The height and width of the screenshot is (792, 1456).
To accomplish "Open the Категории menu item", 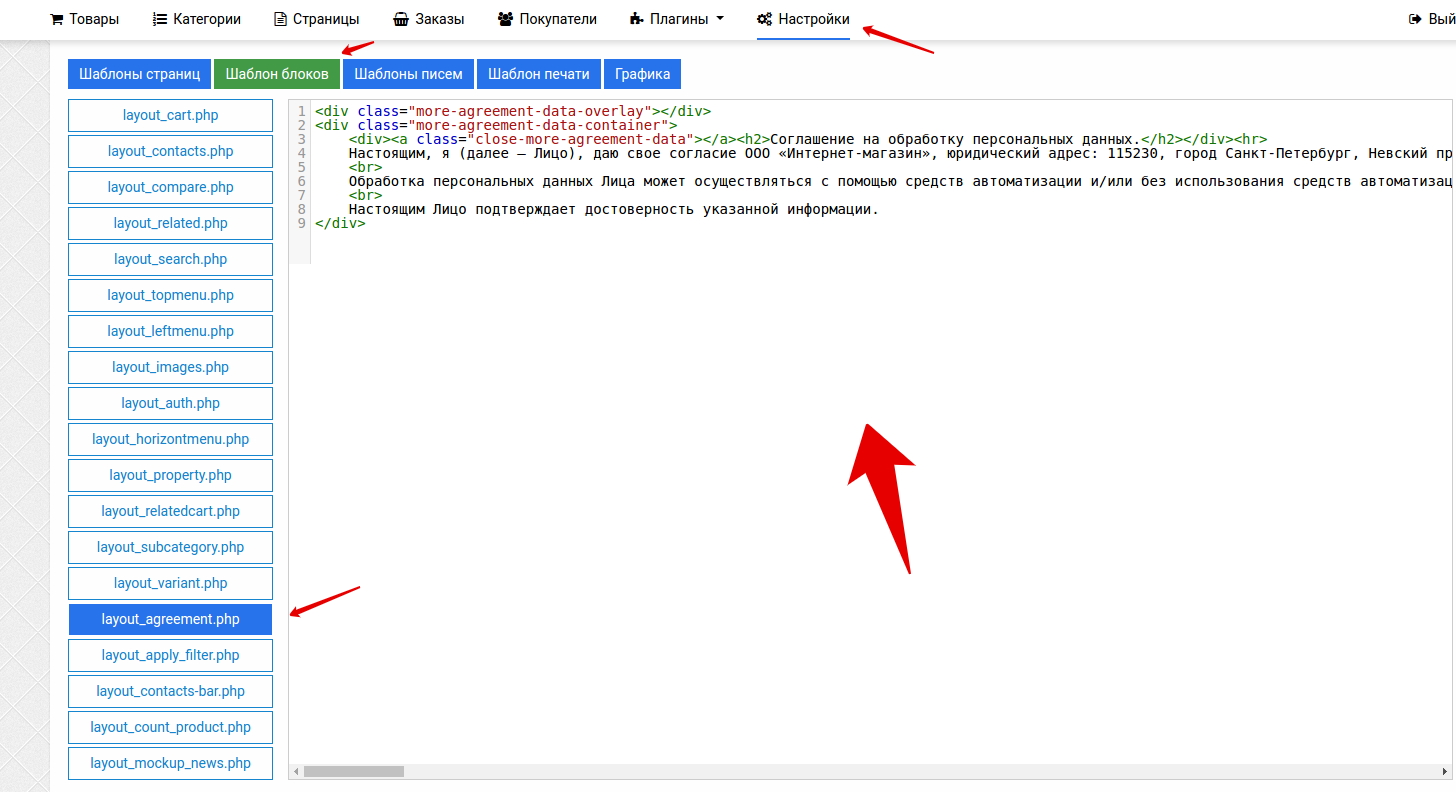I will [x=197, y=19].
